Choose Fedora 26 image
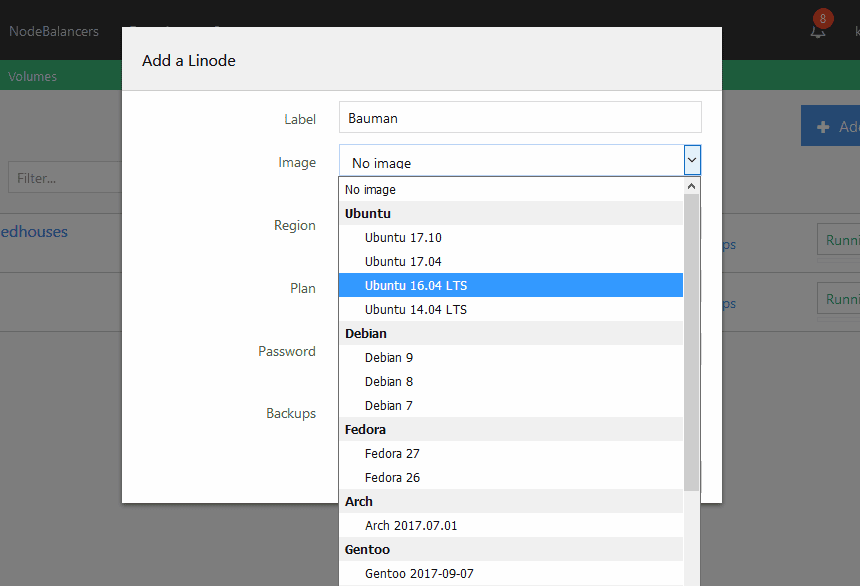The image size is (860, 586). coord(511,477)
